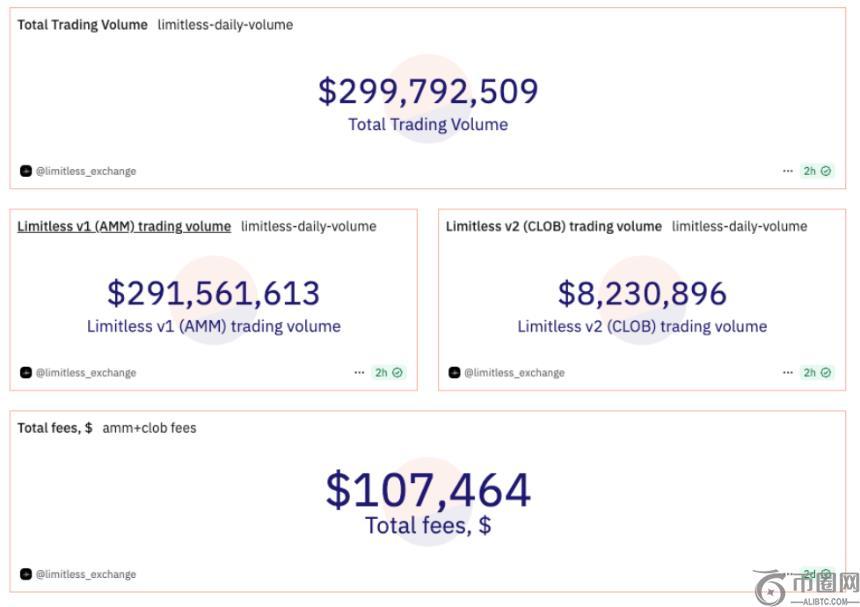
Task: Open 'Limitless v2 (CLOB) trading volume' title link
Action: [553, 226]
